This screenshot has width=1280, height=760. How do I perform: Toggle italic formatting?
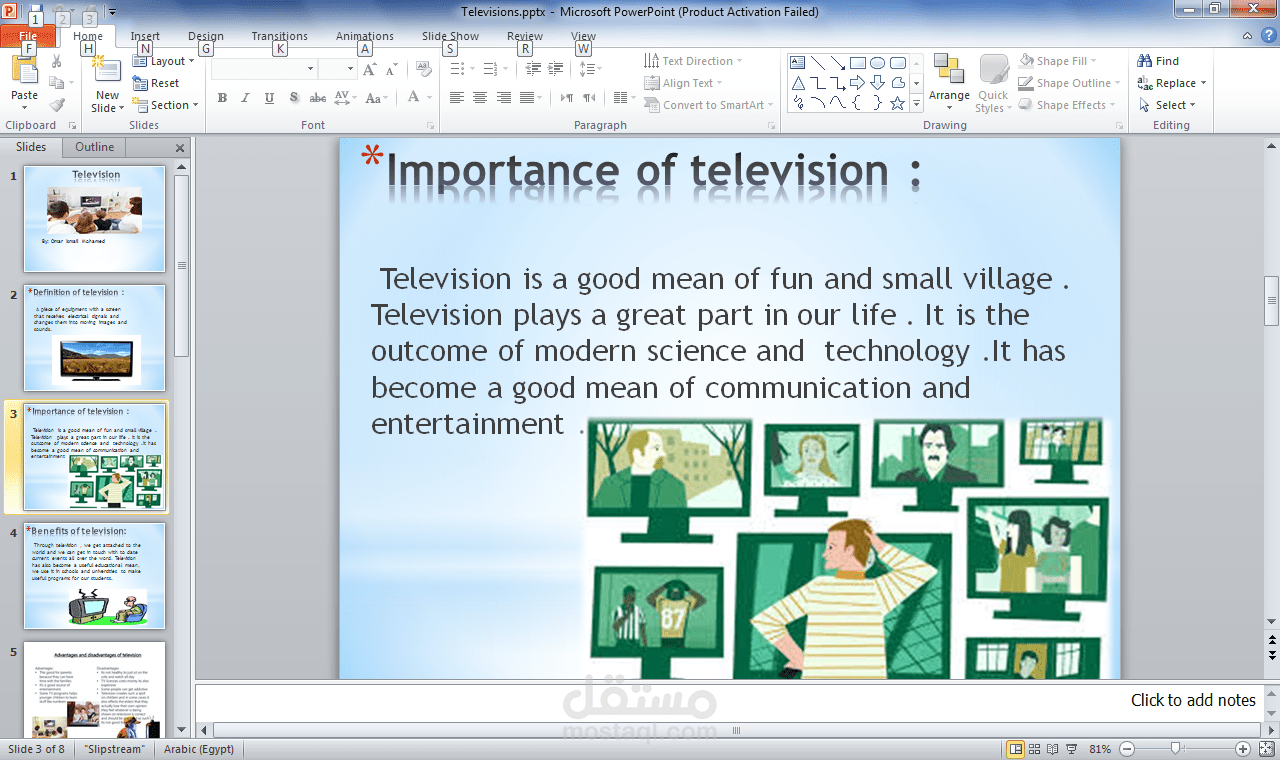[244, 99]
